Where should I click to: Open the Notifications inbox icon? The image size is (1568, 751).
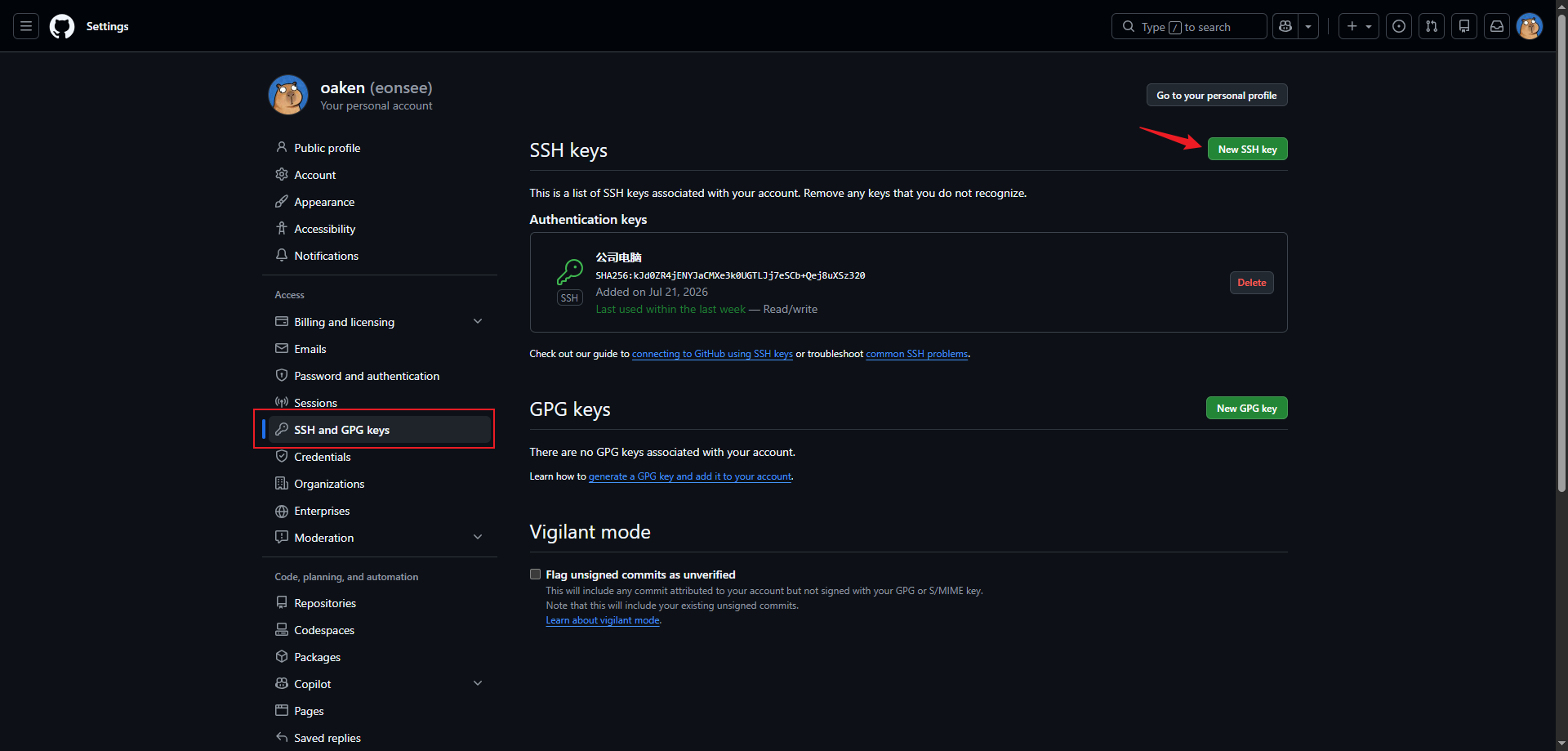click(1497, 26)
